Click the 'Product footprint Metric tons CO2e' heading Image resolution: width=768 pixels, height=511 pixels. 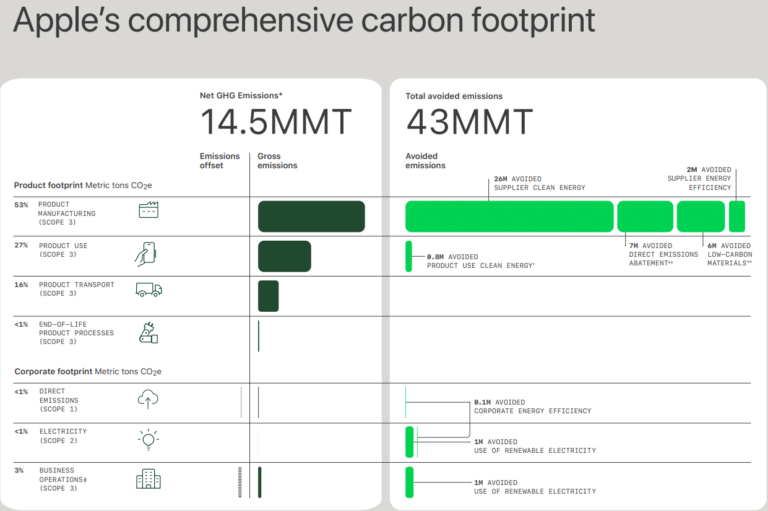[x=83, y=185]
